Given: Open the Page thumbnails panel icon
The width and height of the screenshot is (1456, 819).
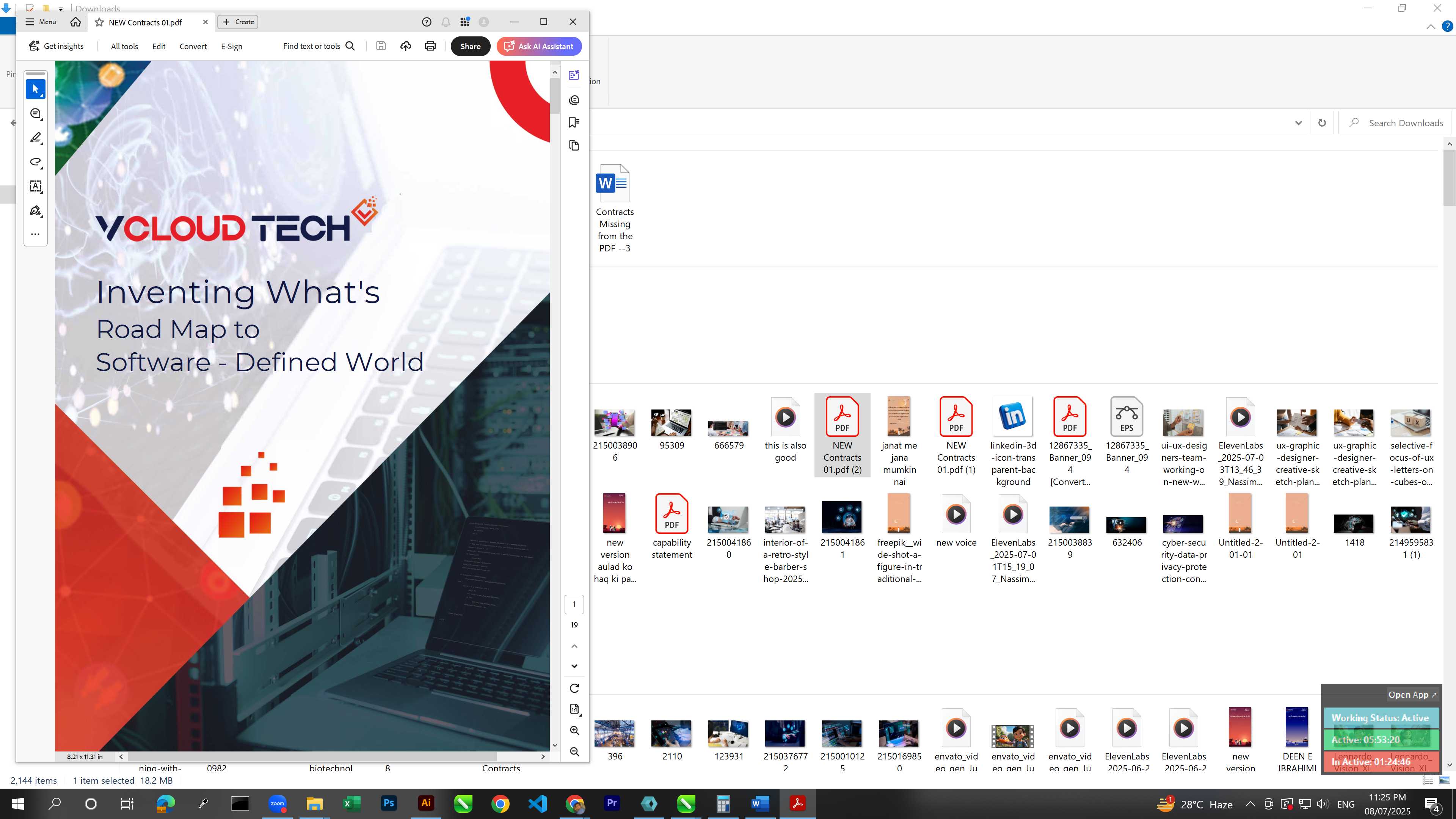Looking at the screenshot, I should point(574,146).
